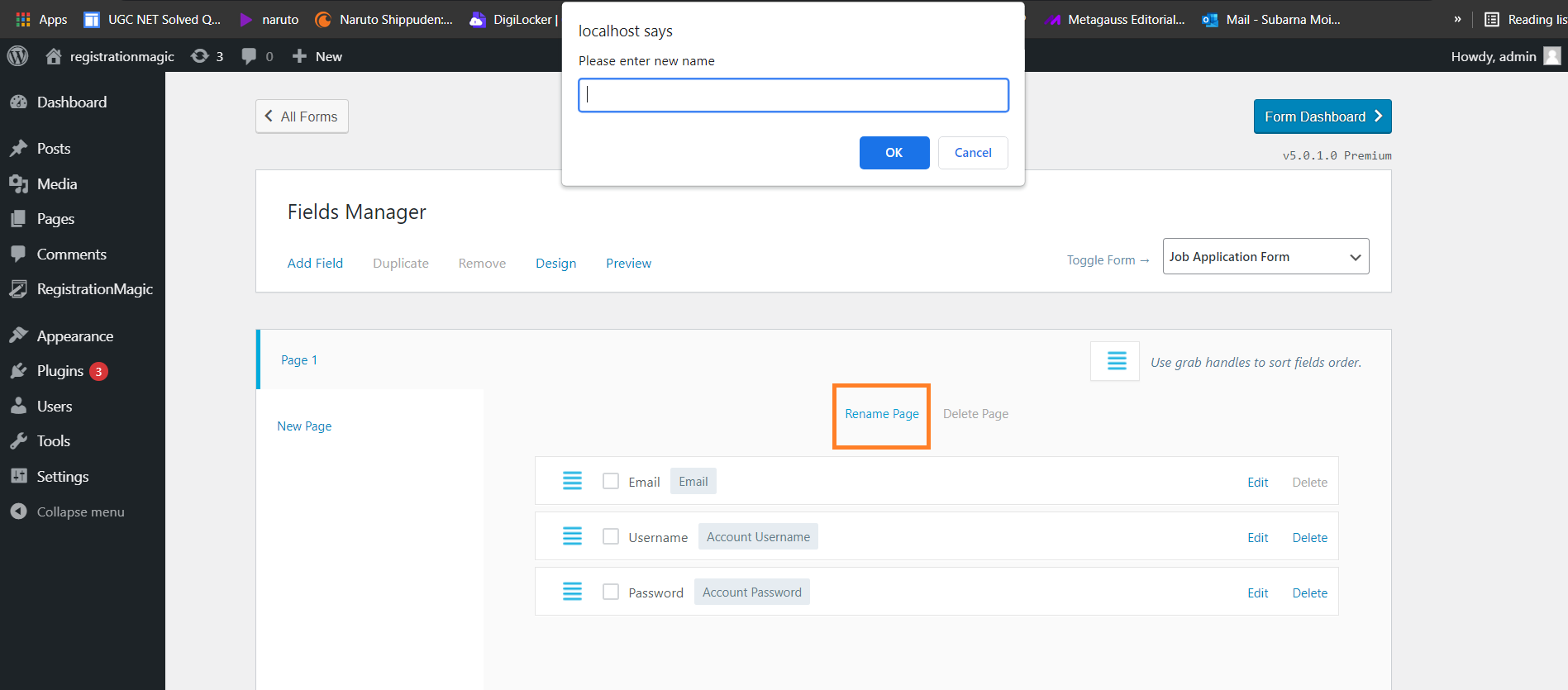Click the new name text input field

click(x=793, y=95)
